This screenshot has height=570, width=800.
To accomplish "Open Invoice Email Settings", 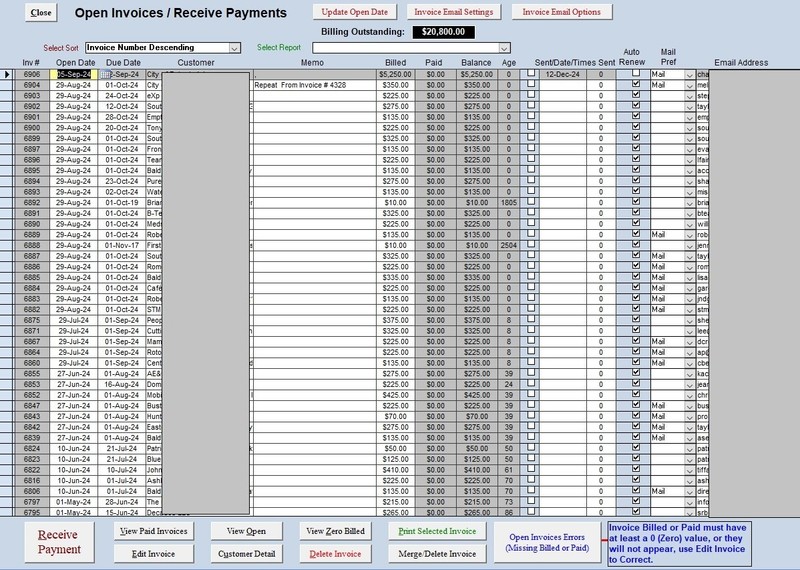I will (454, 12).
